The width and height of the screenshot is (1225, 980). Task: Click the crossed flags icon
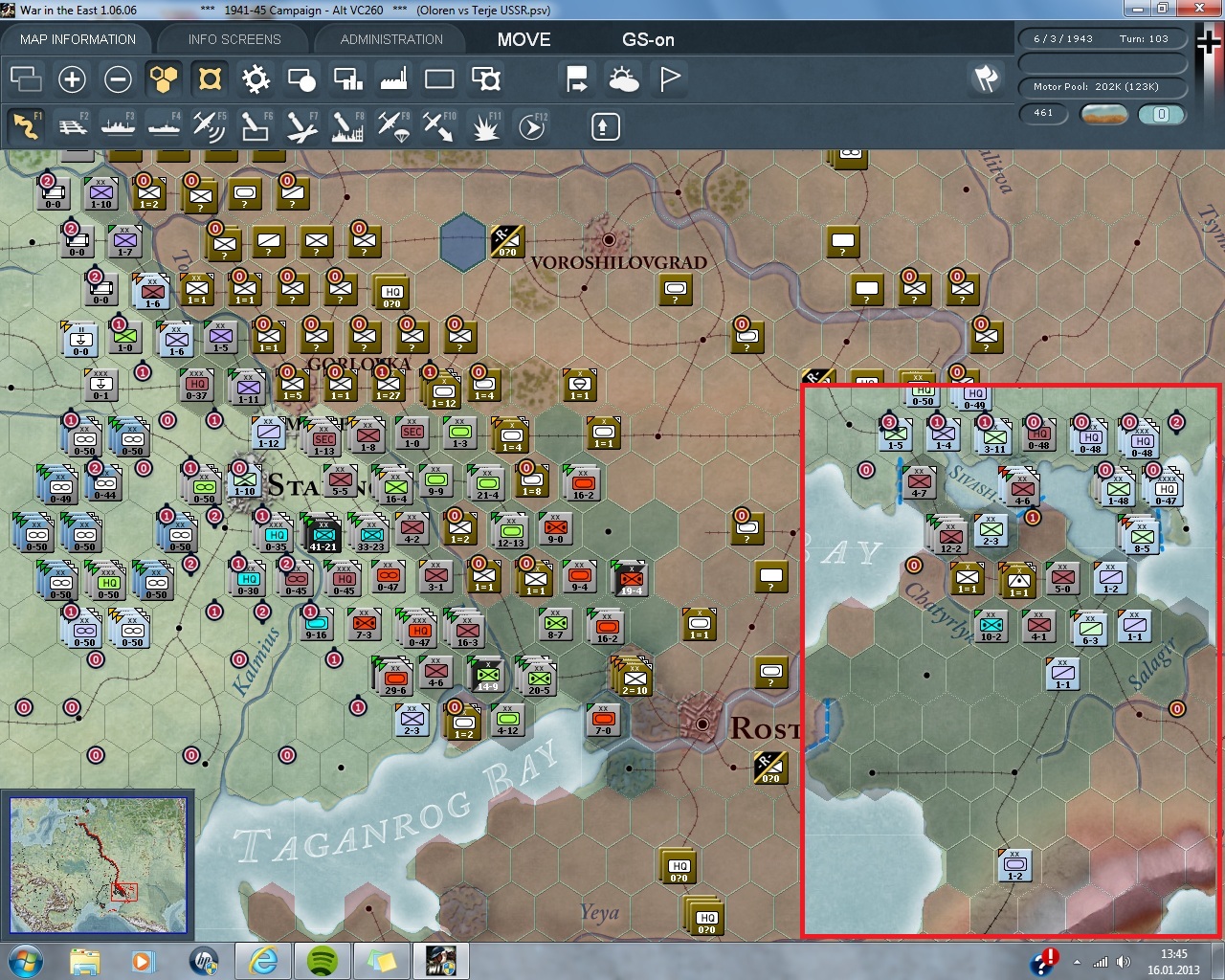(x=987, y=78)
